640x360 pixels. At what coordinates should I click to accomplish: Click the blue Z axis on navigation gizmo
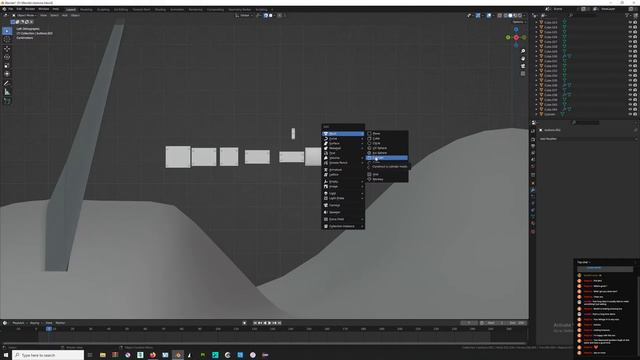point(516,30)
